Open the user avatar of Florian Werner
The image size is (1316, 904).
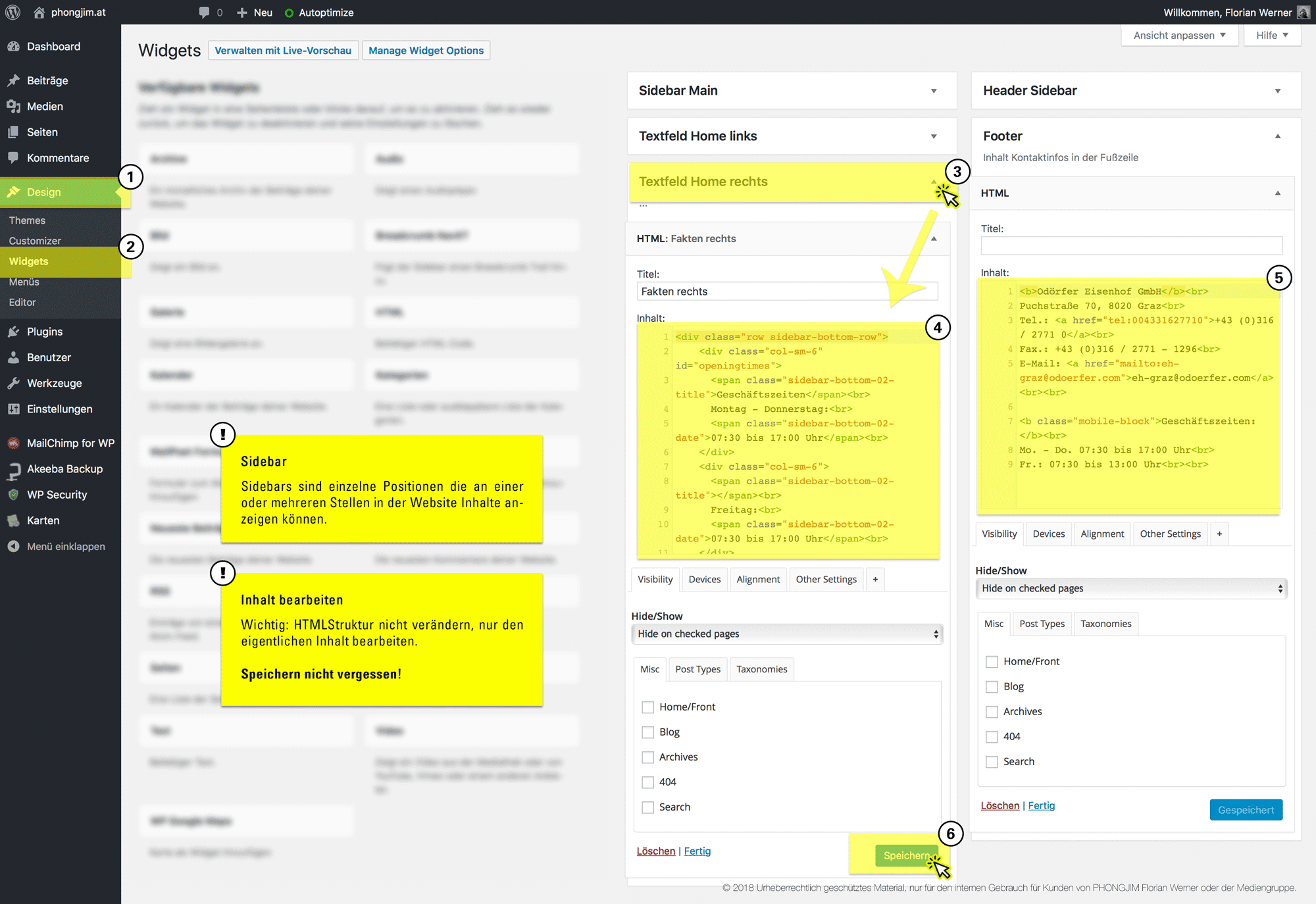[1303, 13]
